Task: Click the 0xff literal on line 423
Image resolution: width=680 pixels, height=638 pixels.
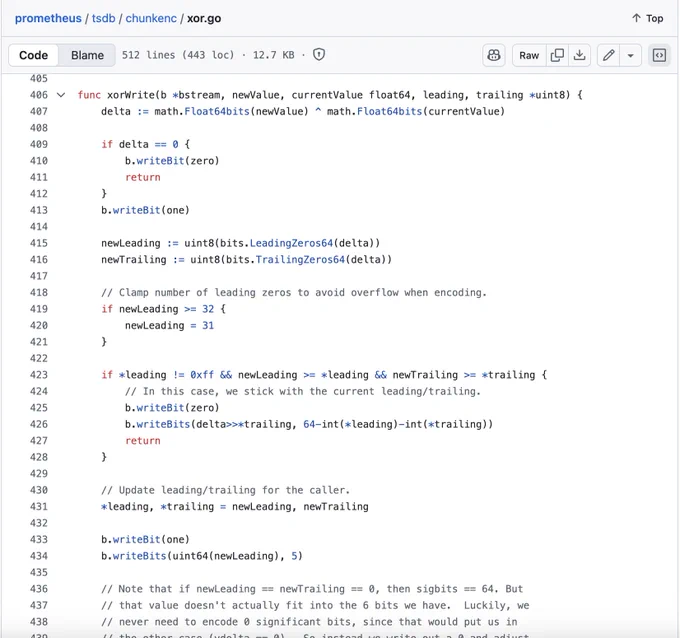Action: click(202, 375)
